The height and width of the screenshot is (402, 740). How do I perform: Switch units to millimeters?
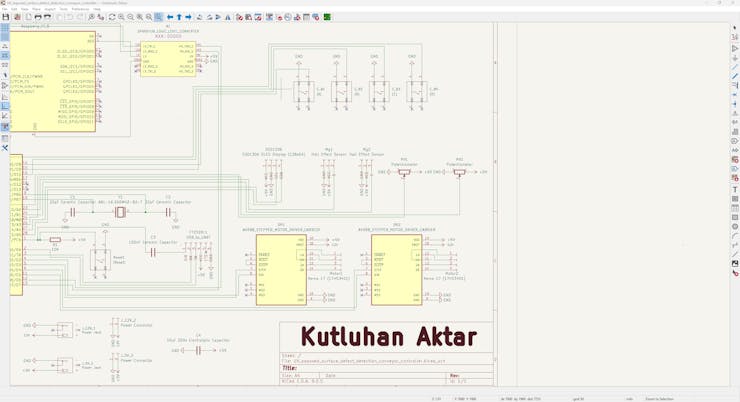tap(5, 65)
